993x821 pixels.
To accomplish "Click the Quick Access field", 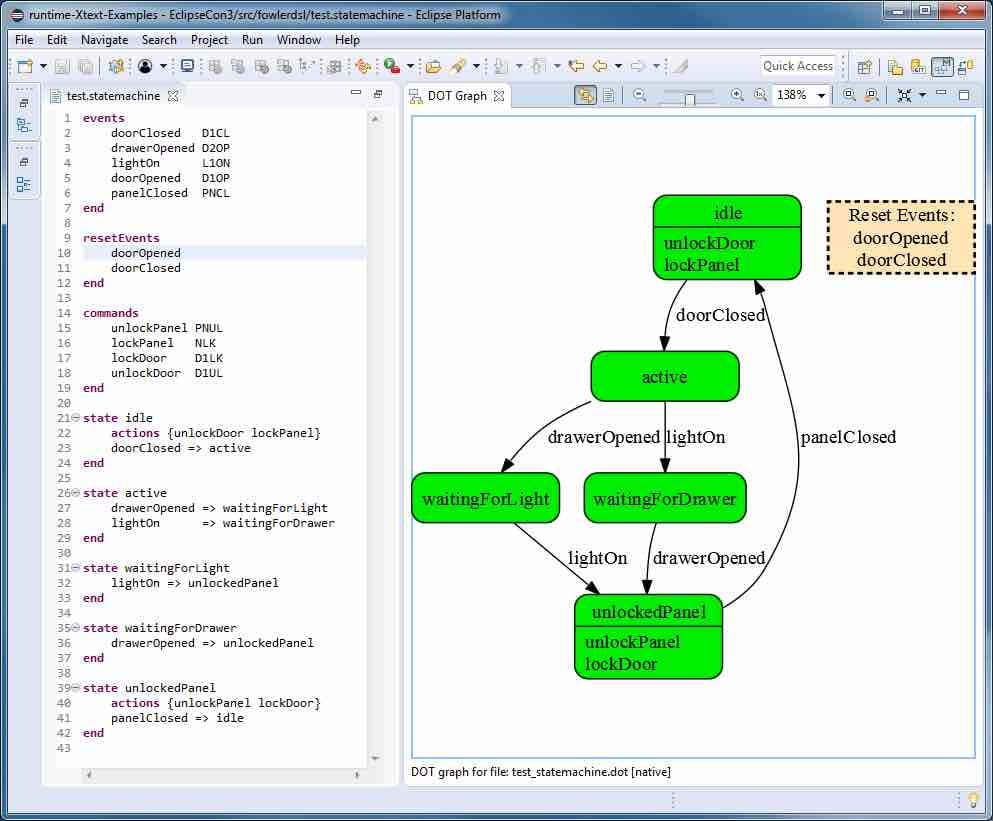I will click(x=797, y=65).
